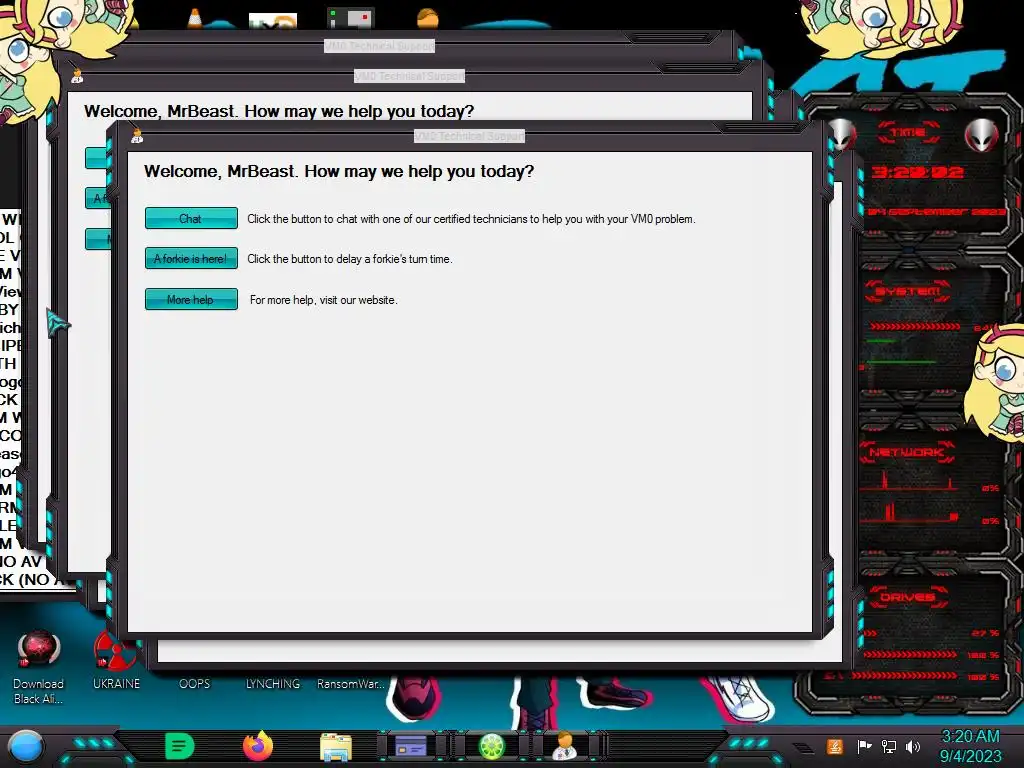The width and height of the screenshot is (1024, 768).
Task: Launch Firefox from the taskbar
Action: point(257,746)
